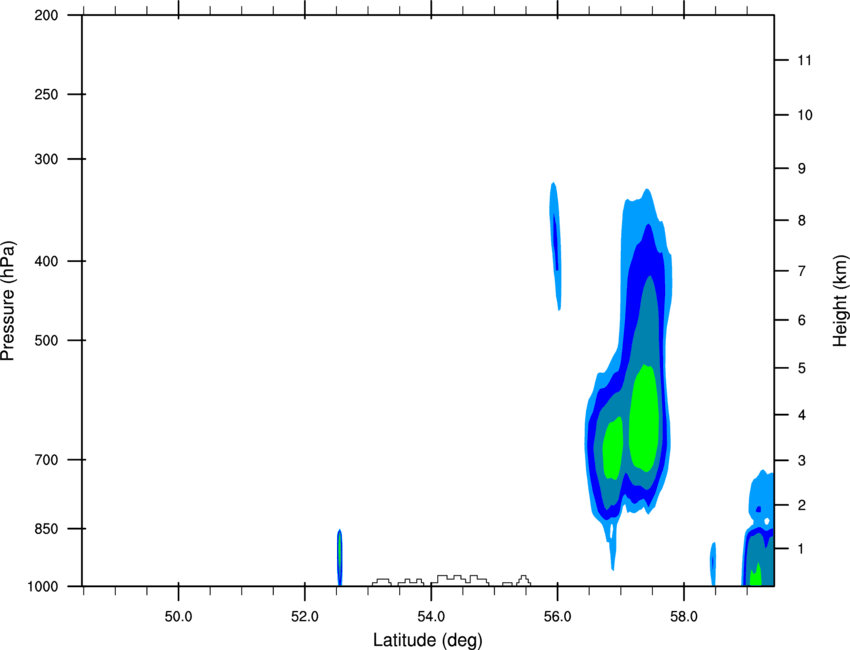
Task: Pick the 8 km height label
Action: 802,221
